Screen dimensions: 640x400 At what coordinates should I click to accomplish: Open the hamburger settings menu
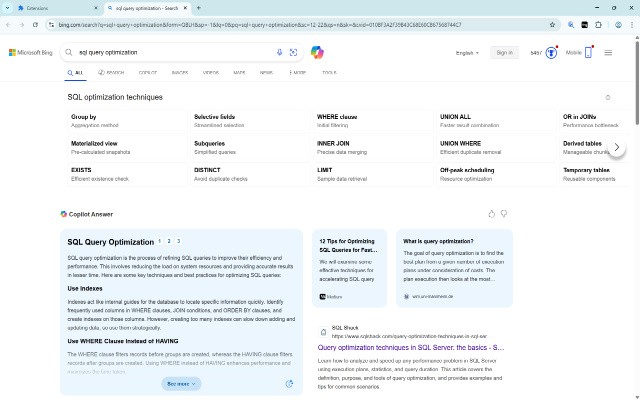[x=608, y=53]
